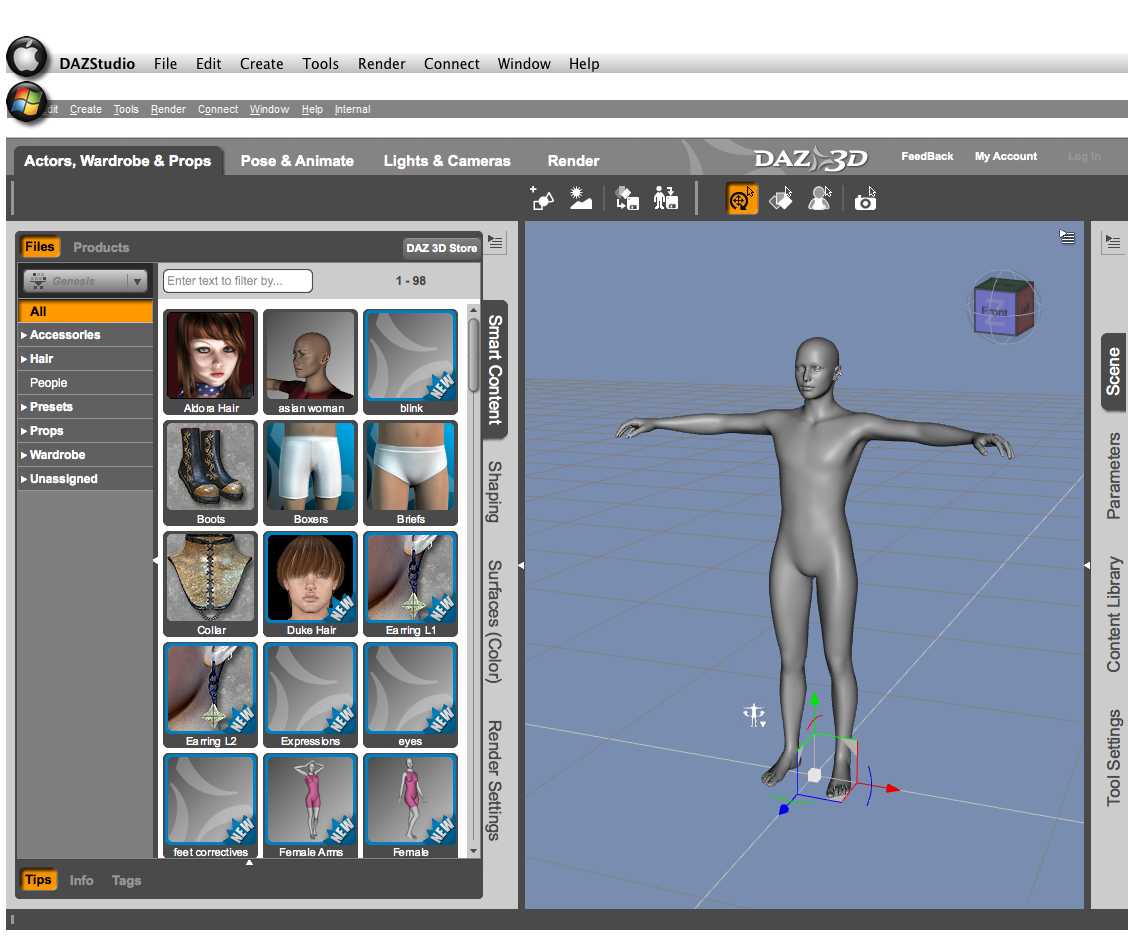The height and width of the screenshot is (940, 1137).
Task: Click the DAZ 3D Store button
Action: [441, 248]
